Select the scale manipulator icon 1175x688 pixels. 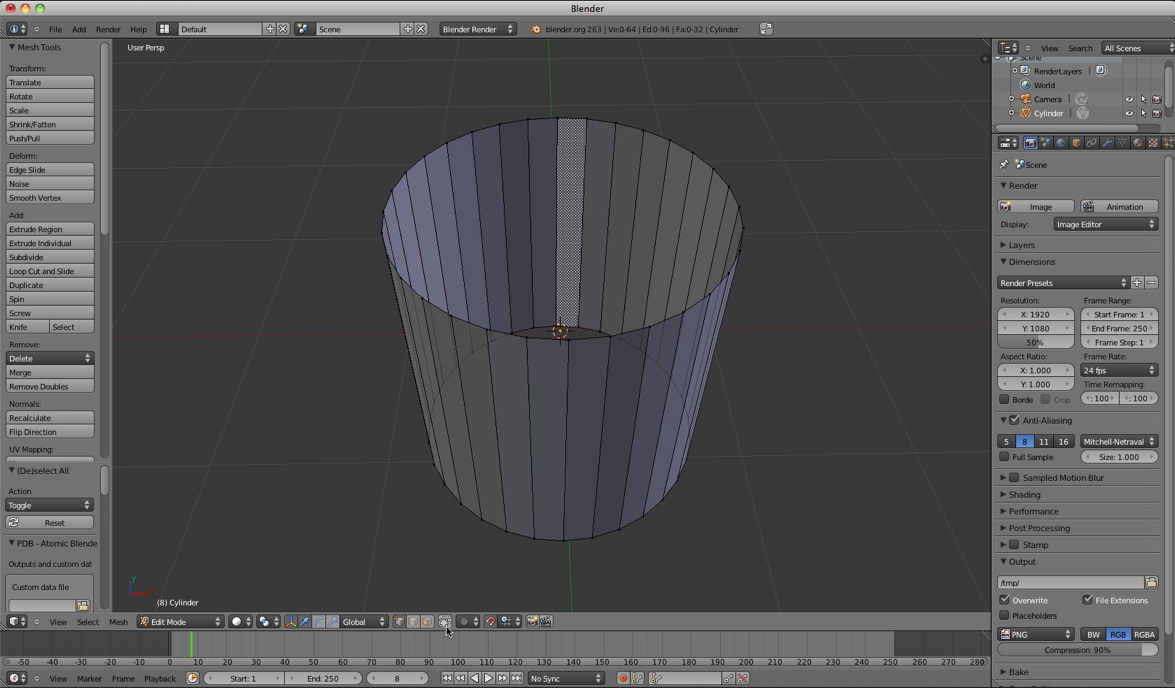[332, 621]
